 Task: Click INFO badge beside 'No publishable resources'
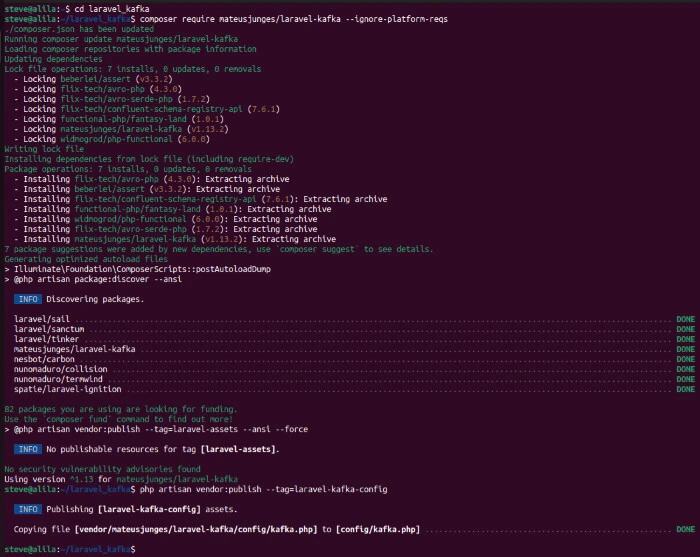28,449
